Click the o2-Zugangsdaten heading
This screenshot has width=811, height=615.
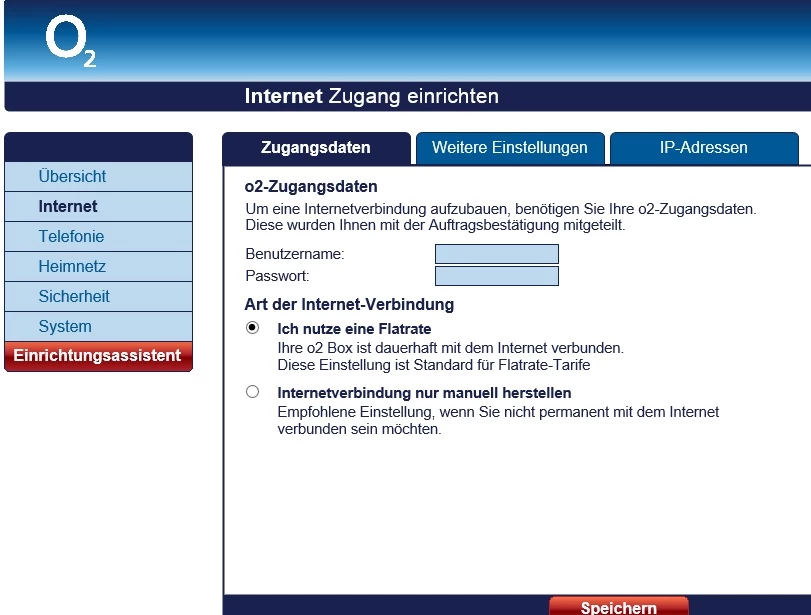point(311,187)
